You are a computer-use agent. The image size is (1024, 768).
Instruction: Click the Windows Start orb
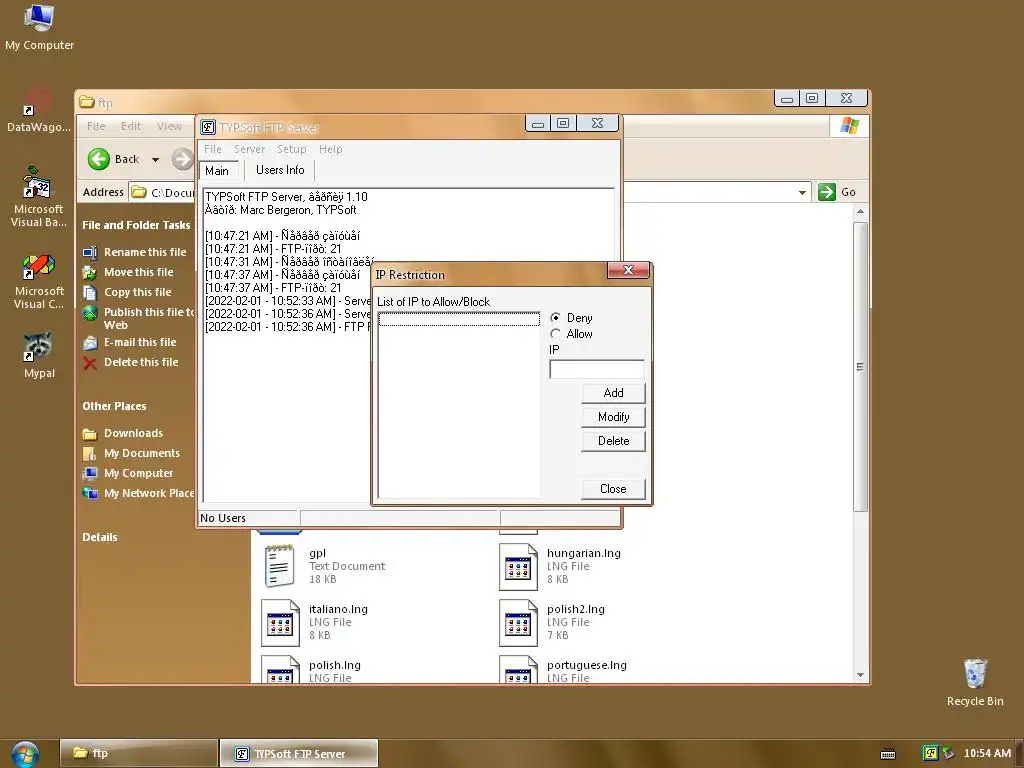[25, 754]
